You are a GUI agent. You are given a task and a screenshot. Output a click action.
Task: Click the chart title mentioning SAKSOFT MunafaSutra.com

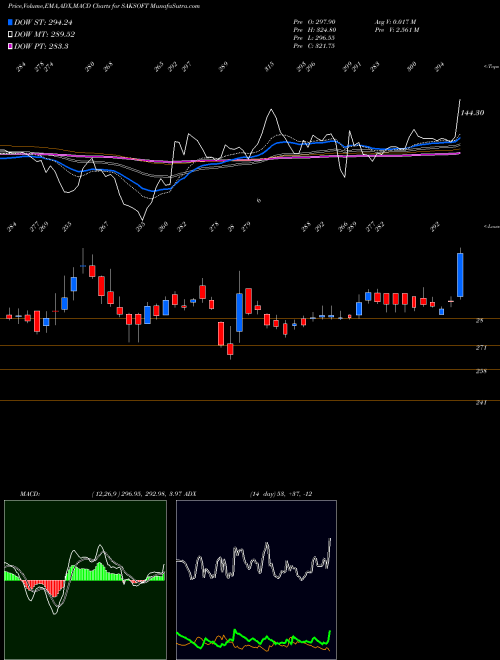(104, 6)
